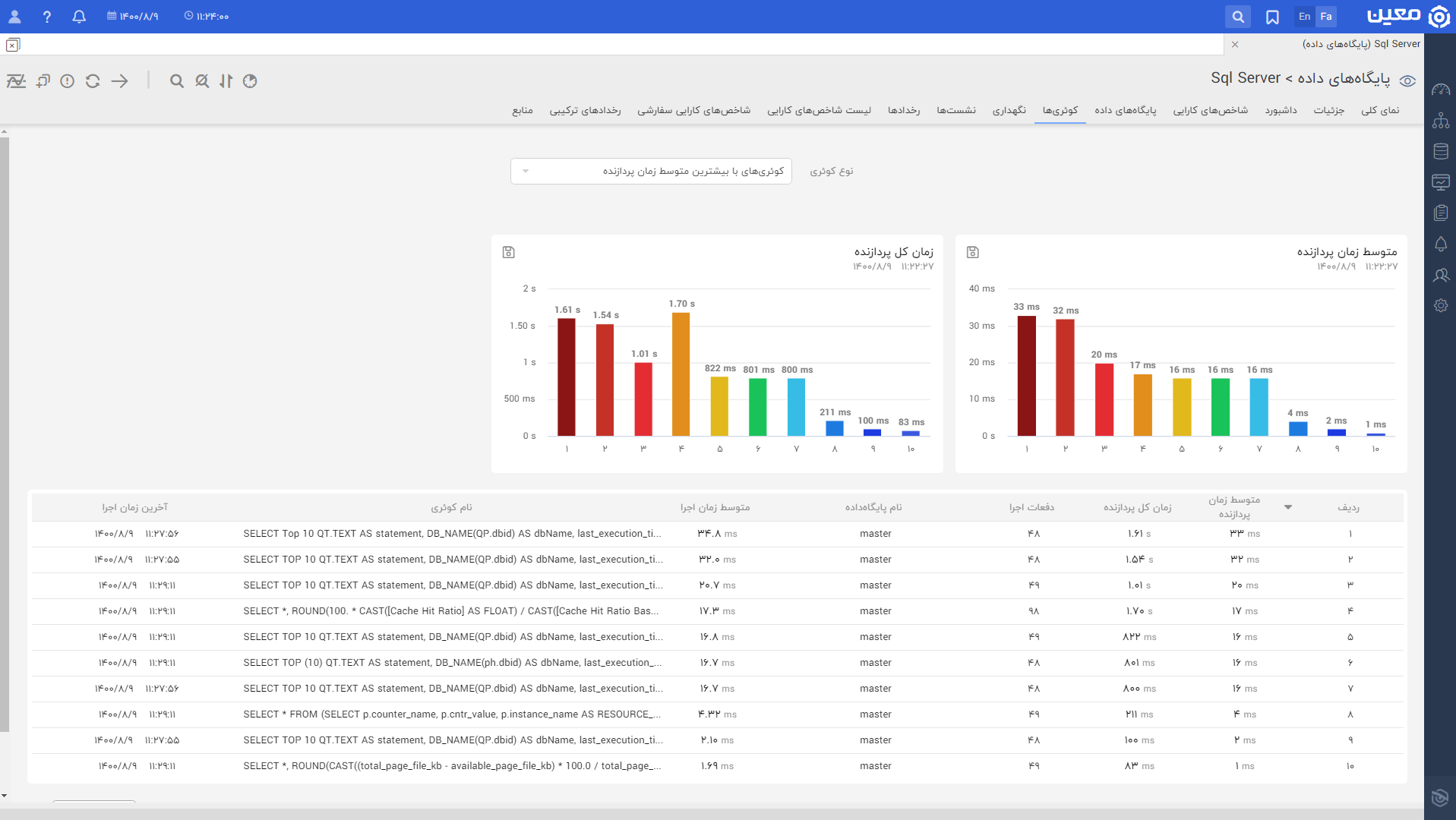The width and height of the screenshot is (1456, 820).
Task: Open the dashboard gauge sidebar icon
Action: click(x=1441, y=90)
